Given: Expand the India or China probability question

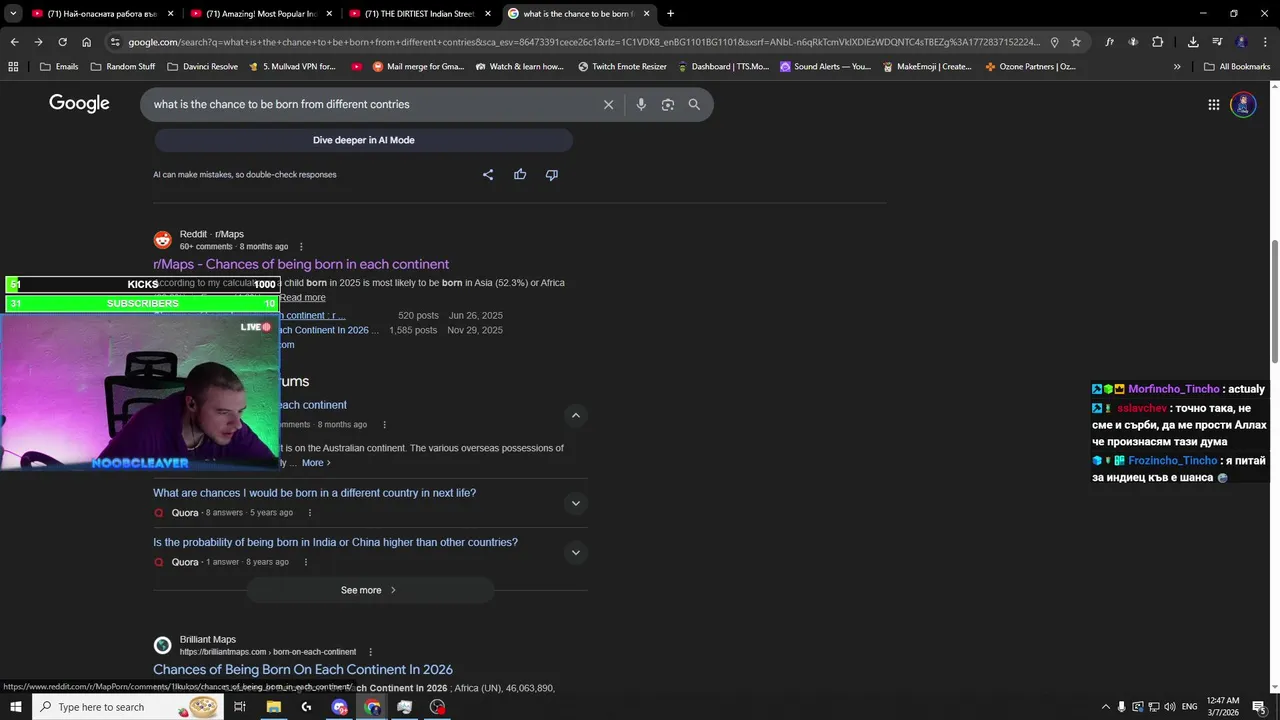Looking at the screenshot, I should click(x=575, y=552).
